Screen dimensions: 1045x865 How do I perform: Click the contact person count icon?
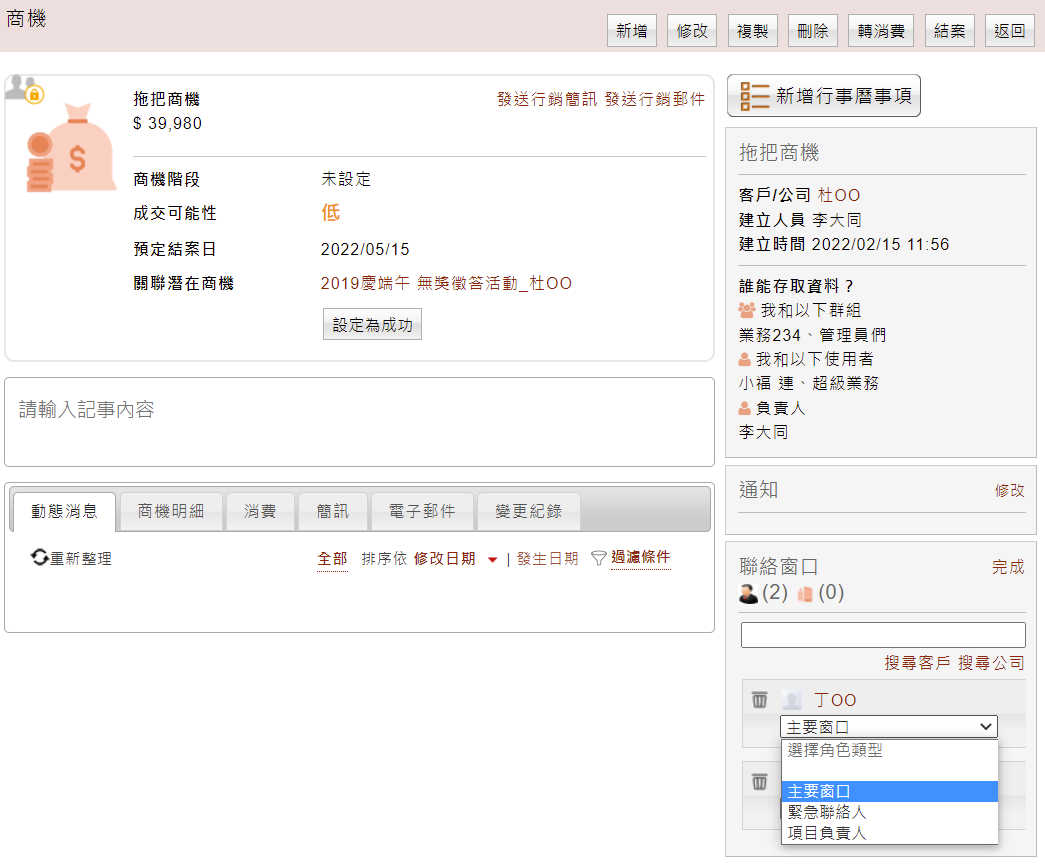point(748,593)
